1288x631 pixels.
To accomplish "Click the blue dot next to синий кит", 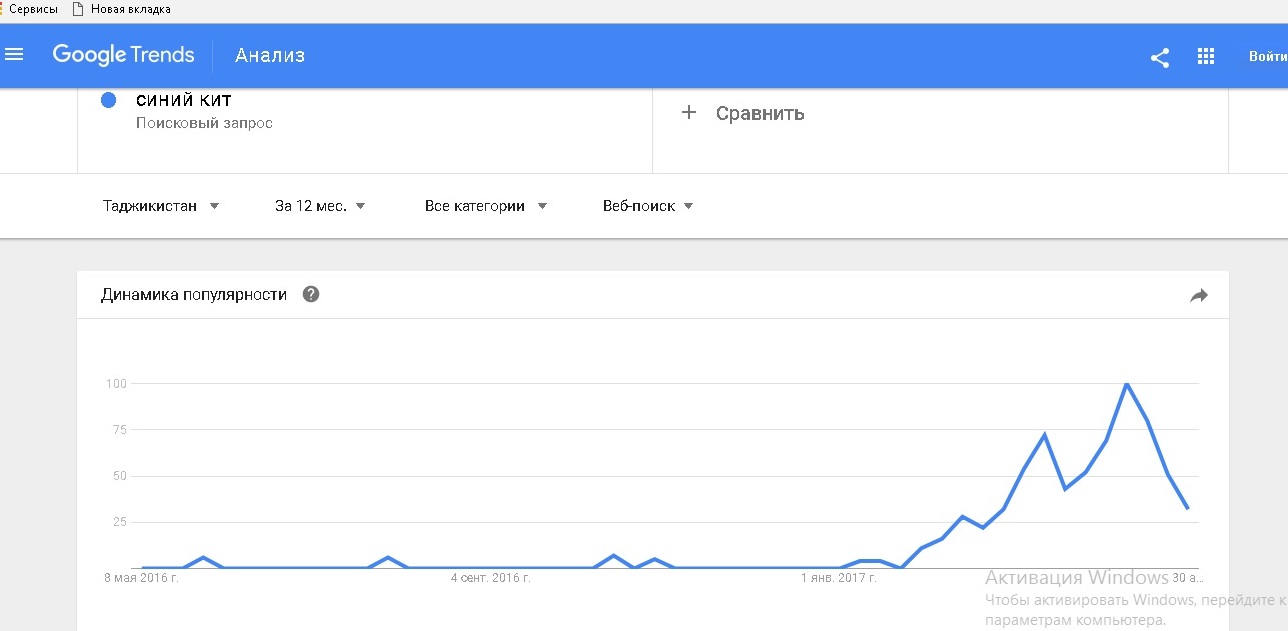I will pyautogui.click(x=109, y=100).
